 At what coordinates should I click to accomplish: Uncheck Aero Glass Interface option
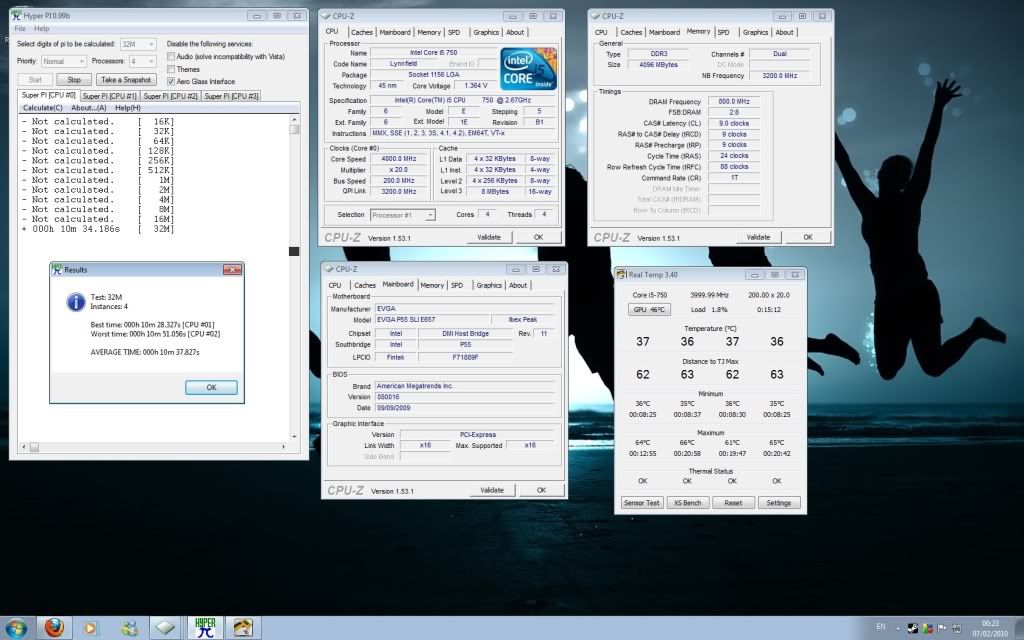[171, 81]
